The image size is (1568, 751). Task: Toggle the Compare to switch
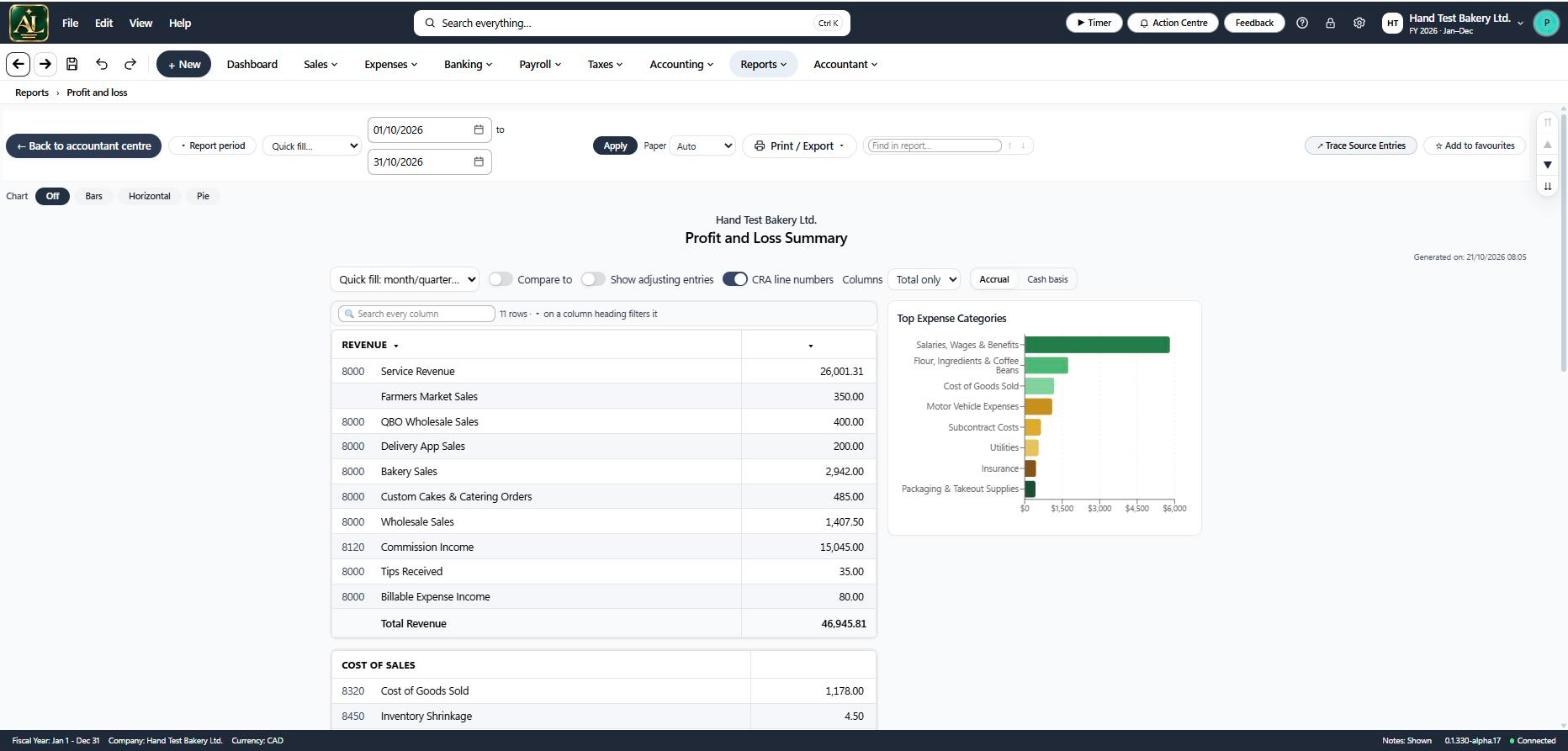click(500, 280)
